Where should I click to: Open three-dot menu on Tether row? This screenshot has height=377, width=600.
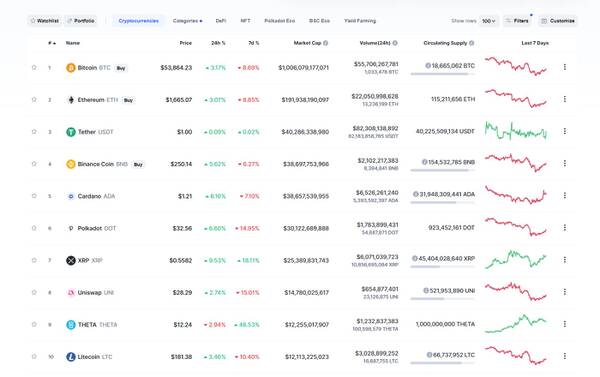tap(565, 131)
